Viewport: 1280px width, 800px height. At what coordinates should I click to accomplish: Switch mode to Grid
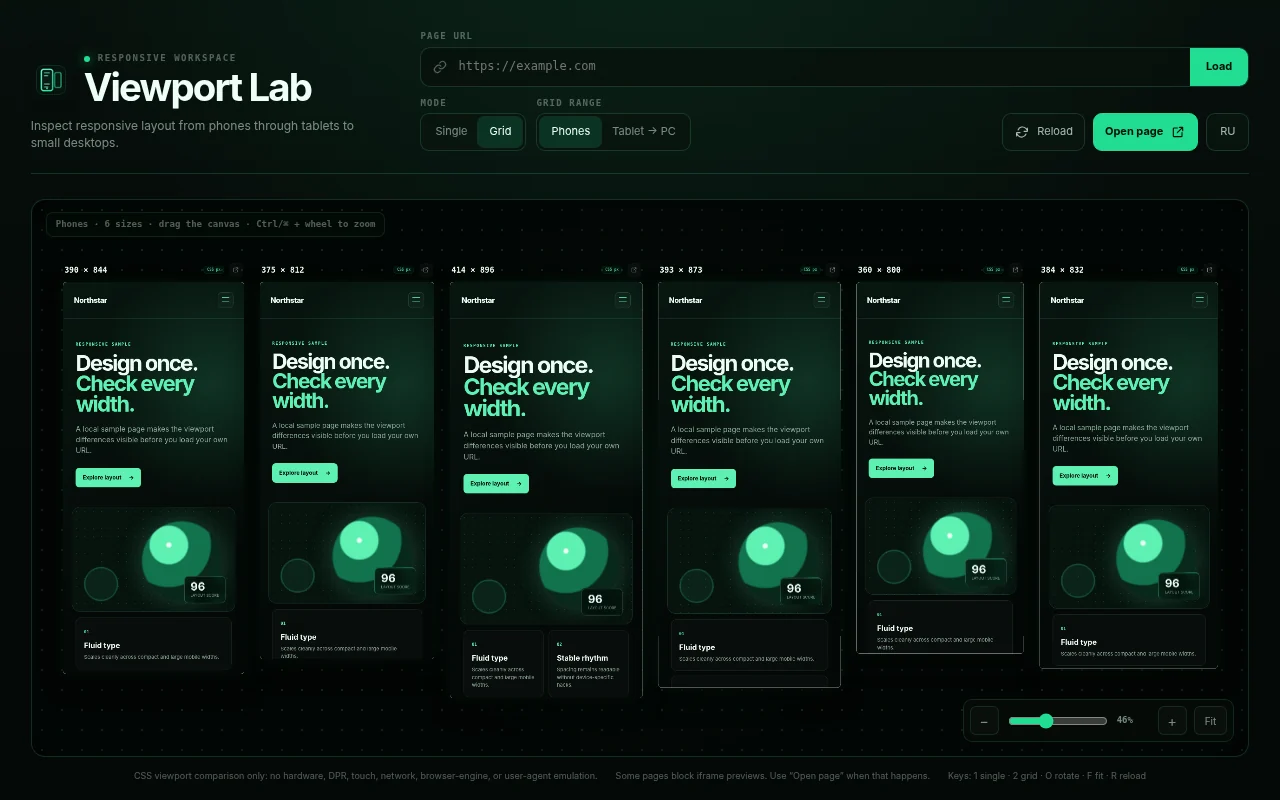[x=500, y=131]
